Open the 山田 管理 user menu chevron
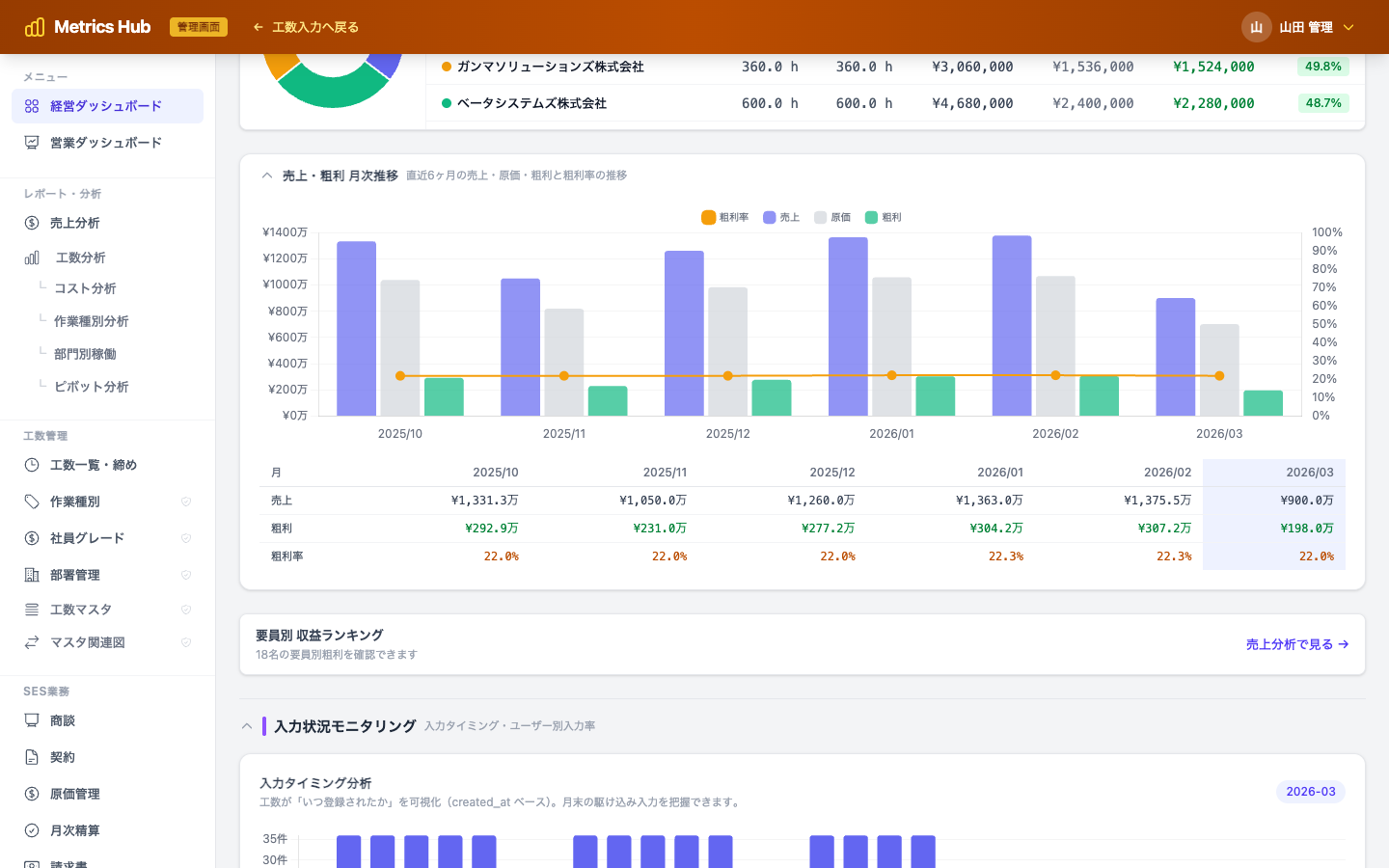1389x868 pixels. pyautogui.click(x=1348, y=27)
